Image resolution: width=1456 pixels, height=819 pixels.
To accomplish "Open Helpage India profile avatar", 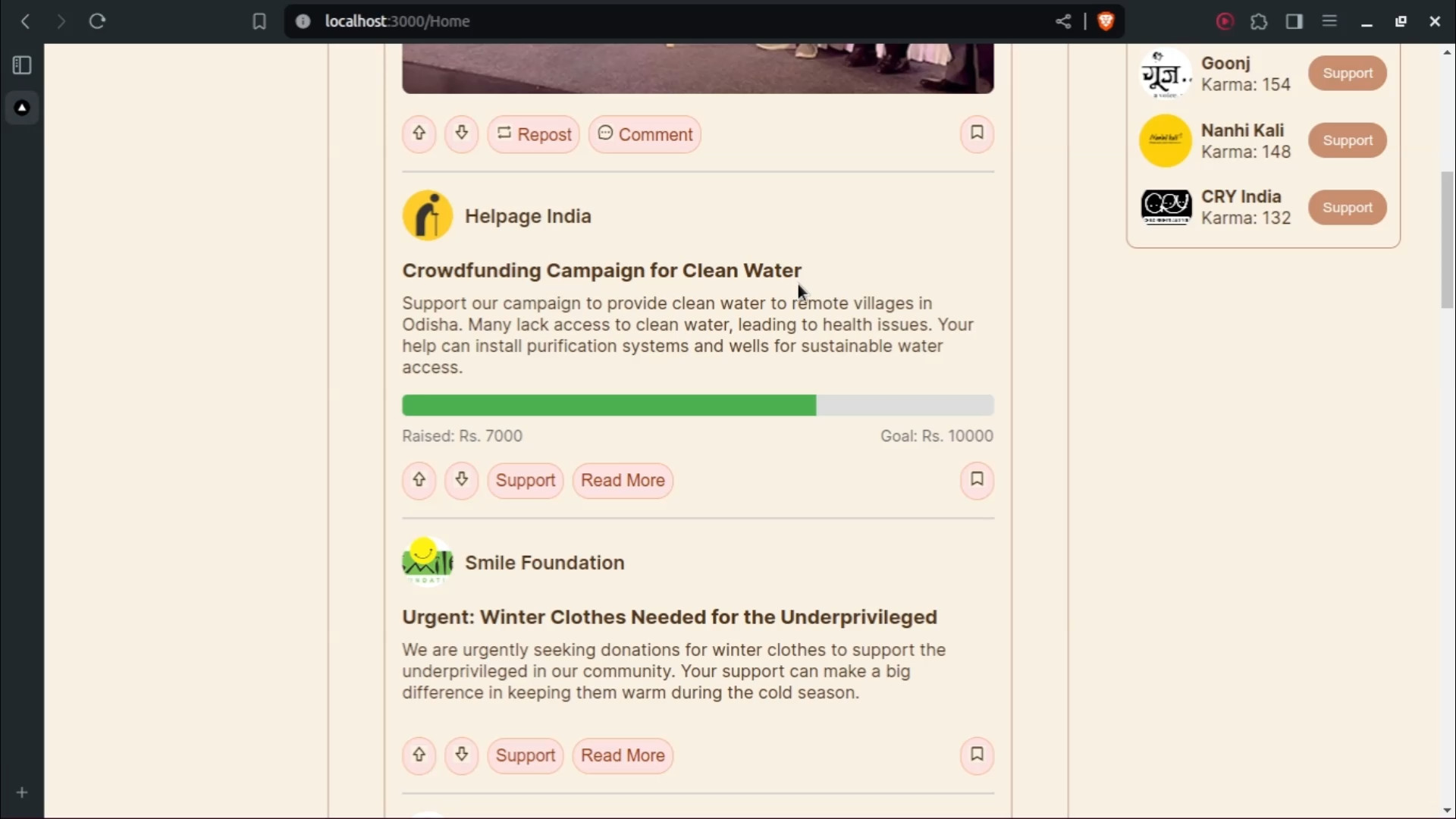I will [x=428, y=216].
